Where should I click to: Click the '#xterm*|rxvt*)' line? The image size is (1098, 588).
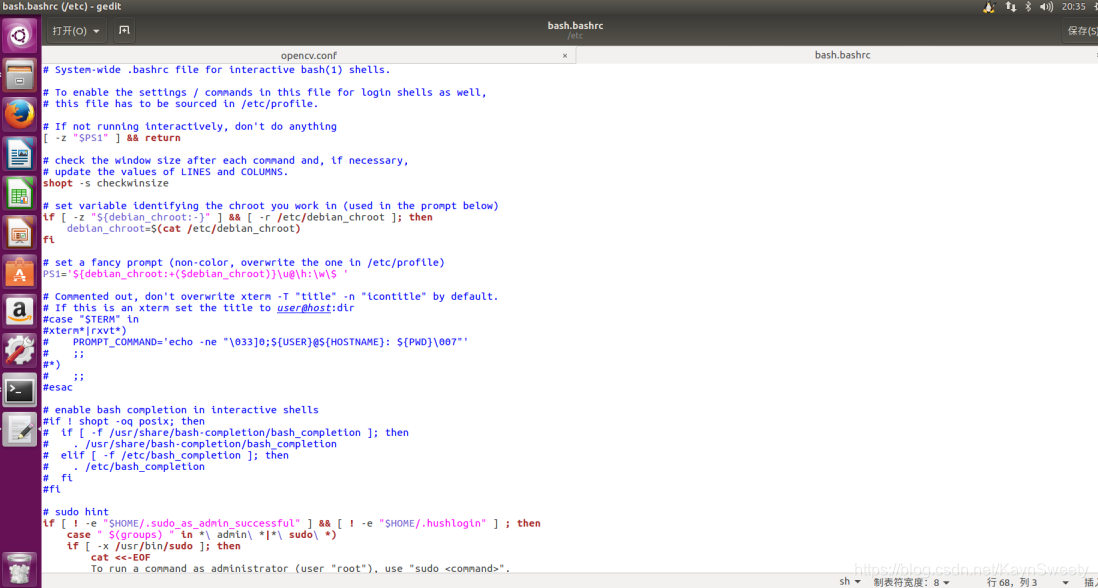point(85,330)
